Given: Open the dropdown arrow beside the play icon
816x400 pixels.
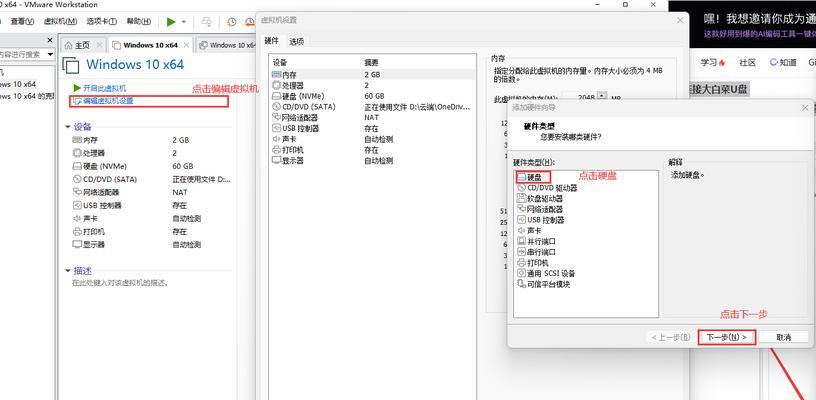Looking at the screenshot, I should [x=184, y=22].
